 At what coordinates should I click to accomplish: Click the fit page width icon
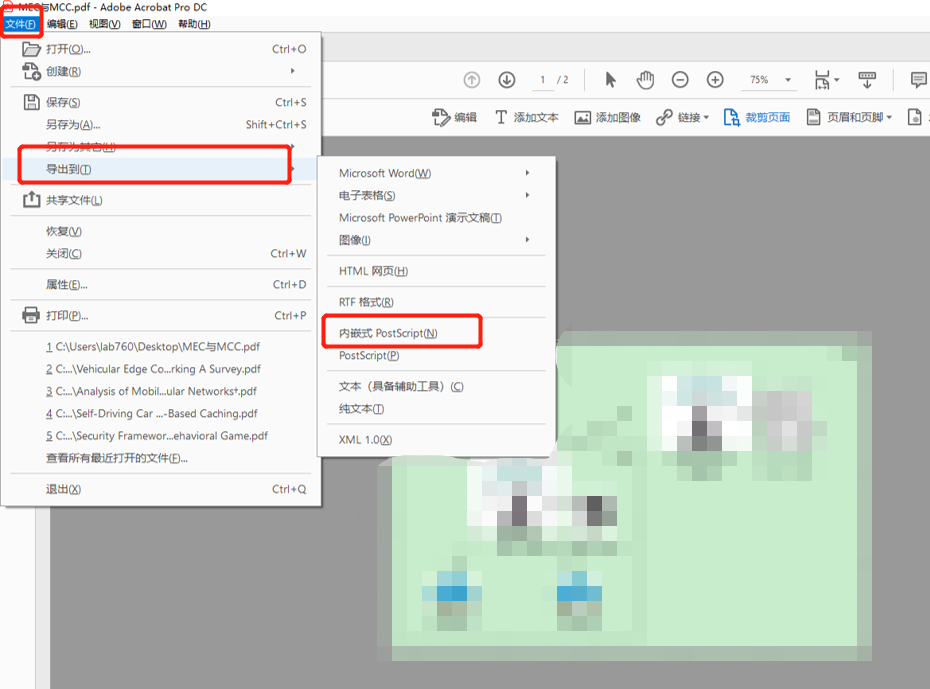coord(822,79)
